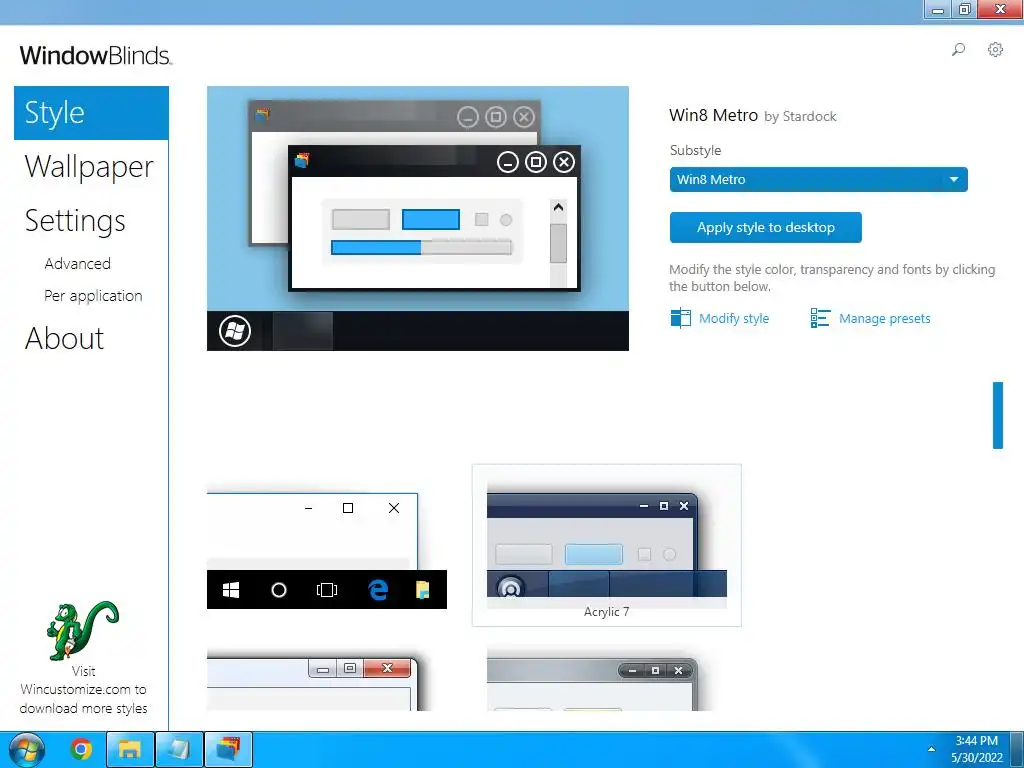Viewport: 1024px width, 768px height.
Task: Click the large Win8 Metro preview image
Action: point(418,219)
